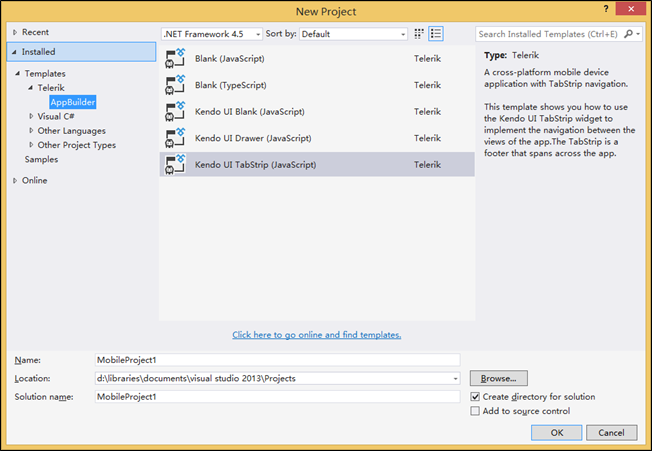
Task: Select AppBuilder in the tree
Action: point(73,102)
